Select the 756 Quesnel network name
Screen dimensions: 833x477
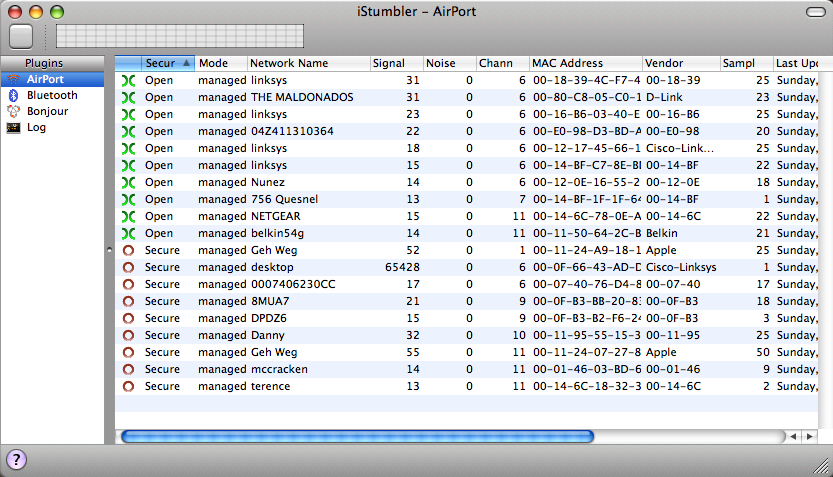click(284, 199)
